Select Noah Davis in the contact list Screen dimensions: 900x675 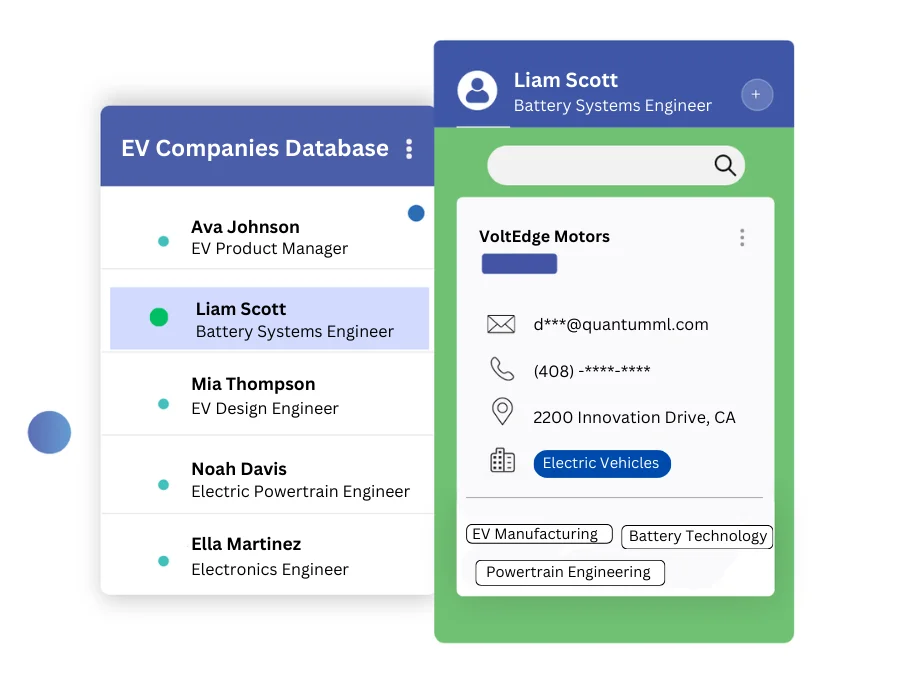click(x=267, y=476)
